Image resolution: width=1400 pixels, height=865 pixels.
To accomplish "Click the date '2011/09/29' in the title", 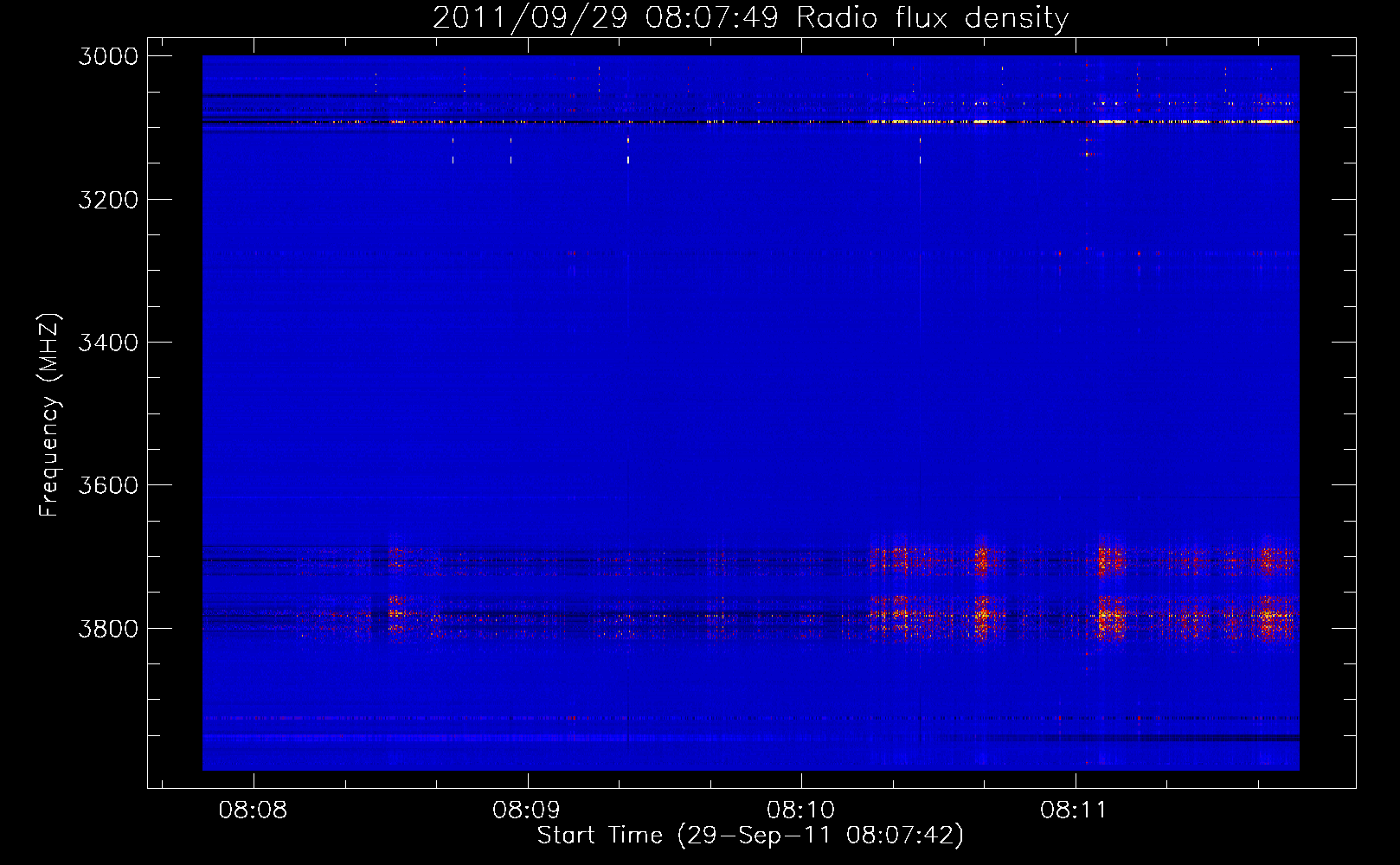I will click(530, 18).
